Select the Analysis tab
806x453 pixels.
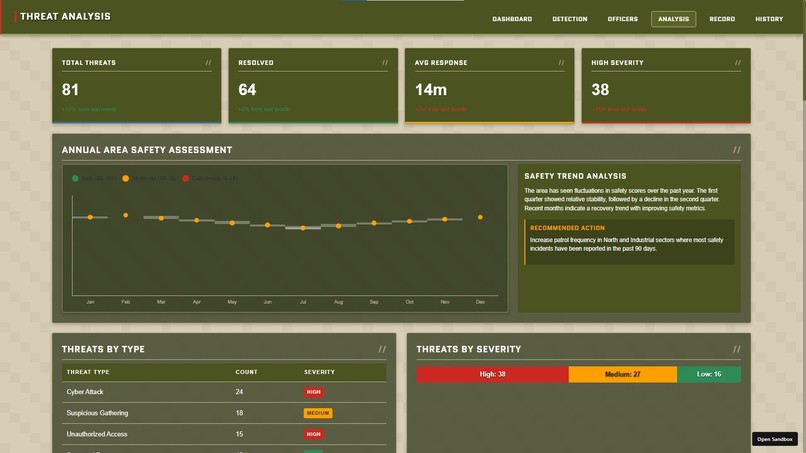pyautogui.click(x=673, y=19)
